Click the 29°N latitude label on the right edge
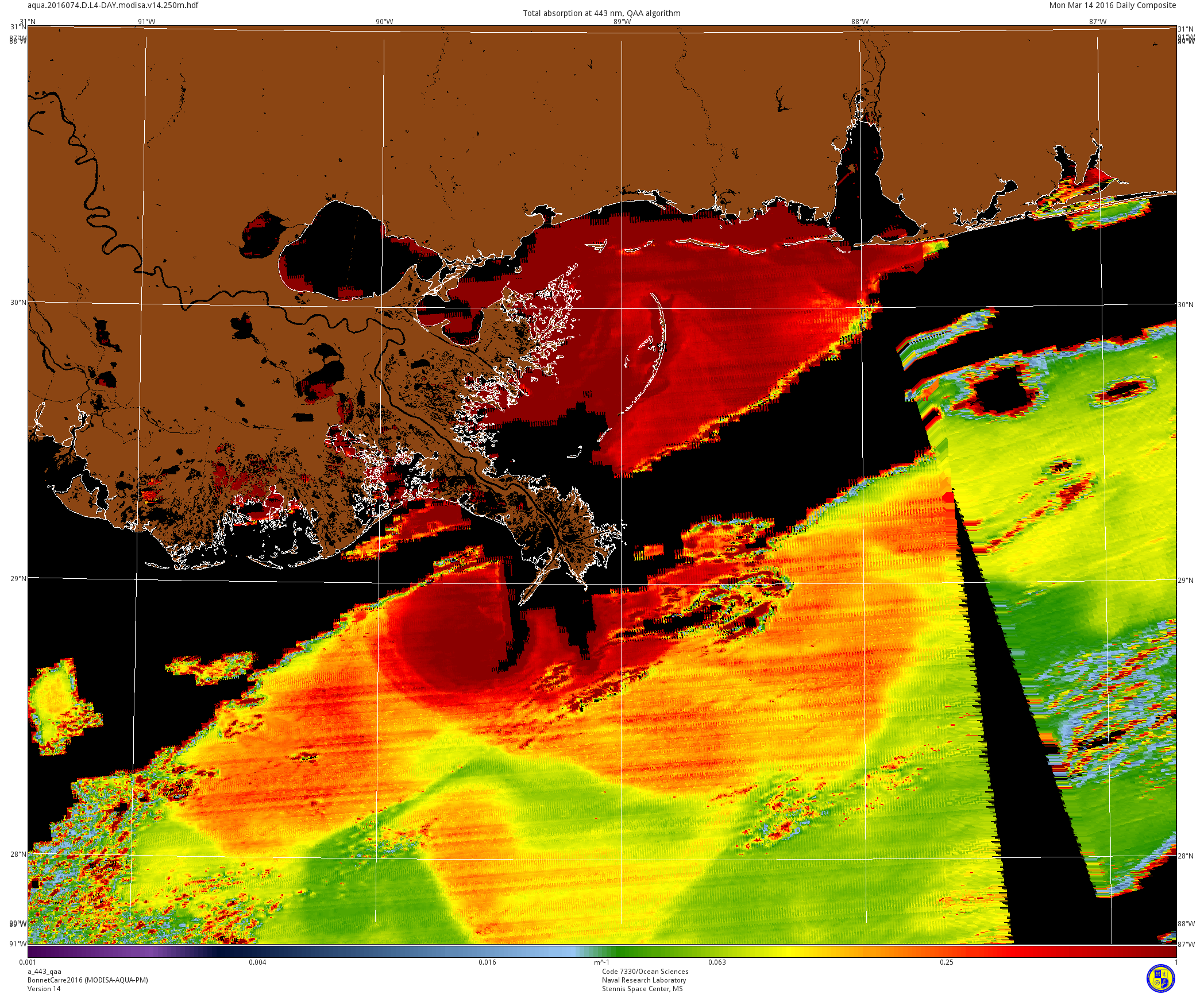This screenshot has width=1204, height=994. point(1186,581)
